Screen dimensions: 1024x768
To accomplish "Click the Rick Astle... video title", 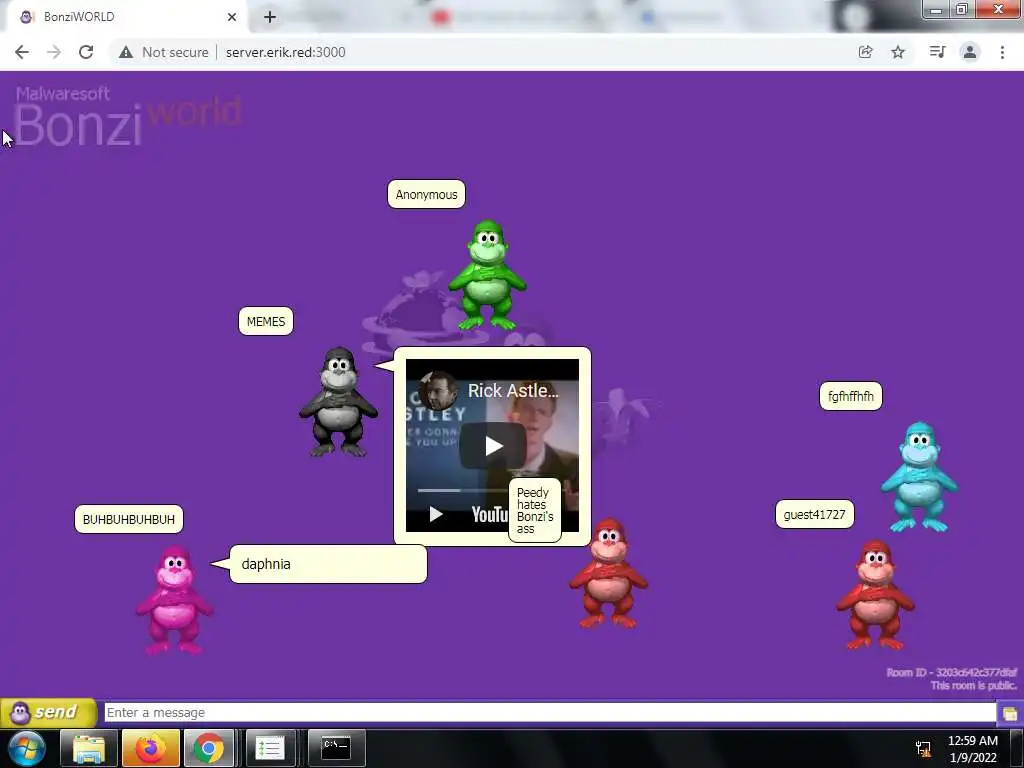I will point(513,391).
